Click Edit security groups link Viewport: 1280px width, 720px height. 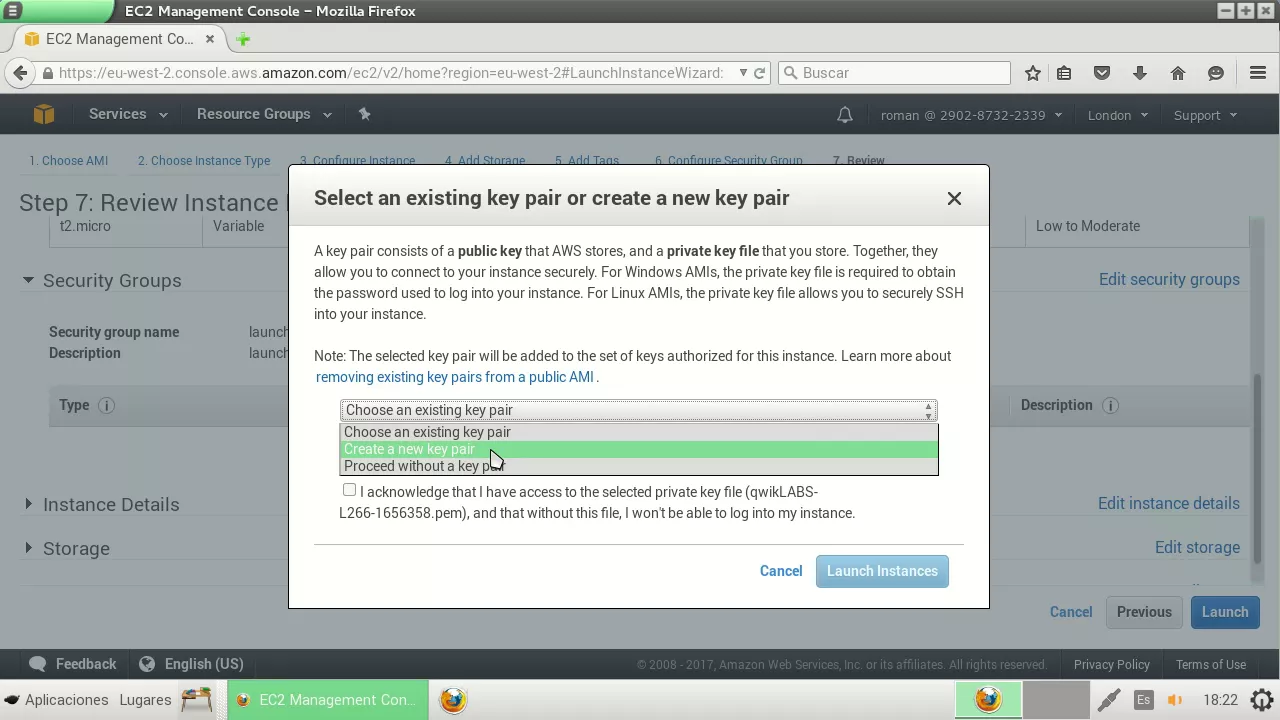pyautogui.click(x=1169, y=279)
